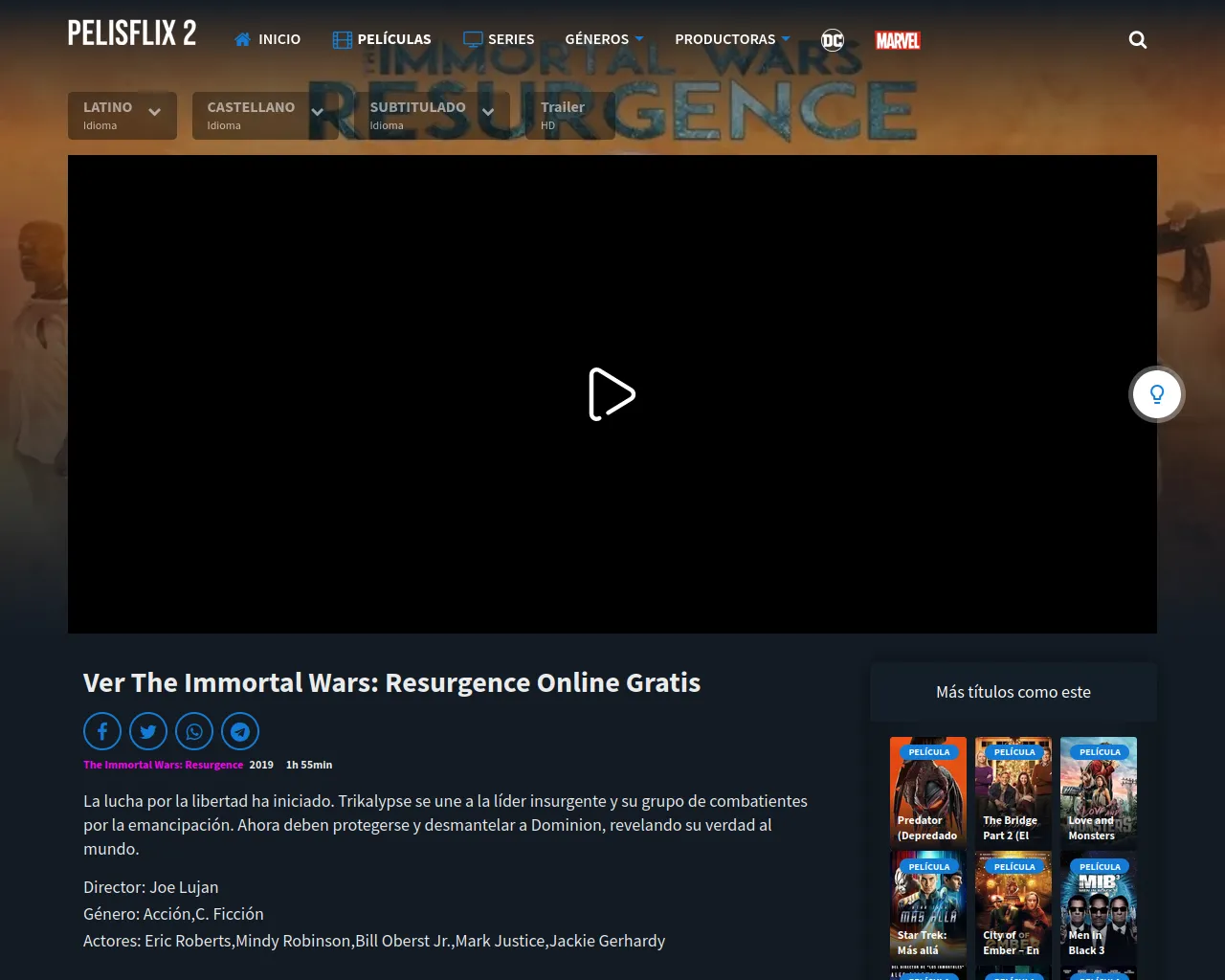Click the year 2019 text

tap(261, 765)
